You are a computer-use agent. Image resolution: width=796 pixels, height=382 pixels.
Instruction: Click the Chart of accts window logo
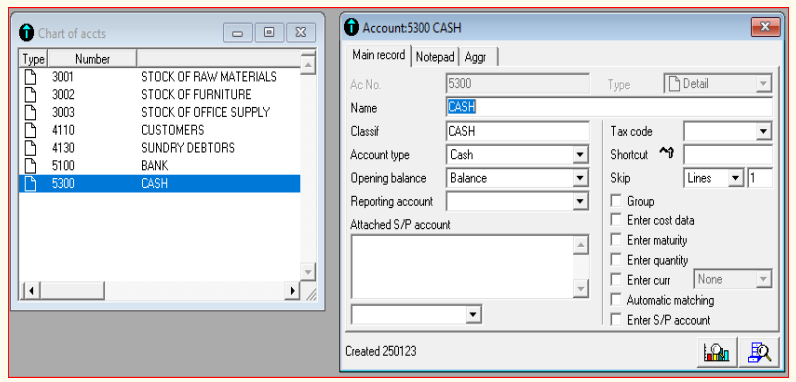[x=26, y=33]
